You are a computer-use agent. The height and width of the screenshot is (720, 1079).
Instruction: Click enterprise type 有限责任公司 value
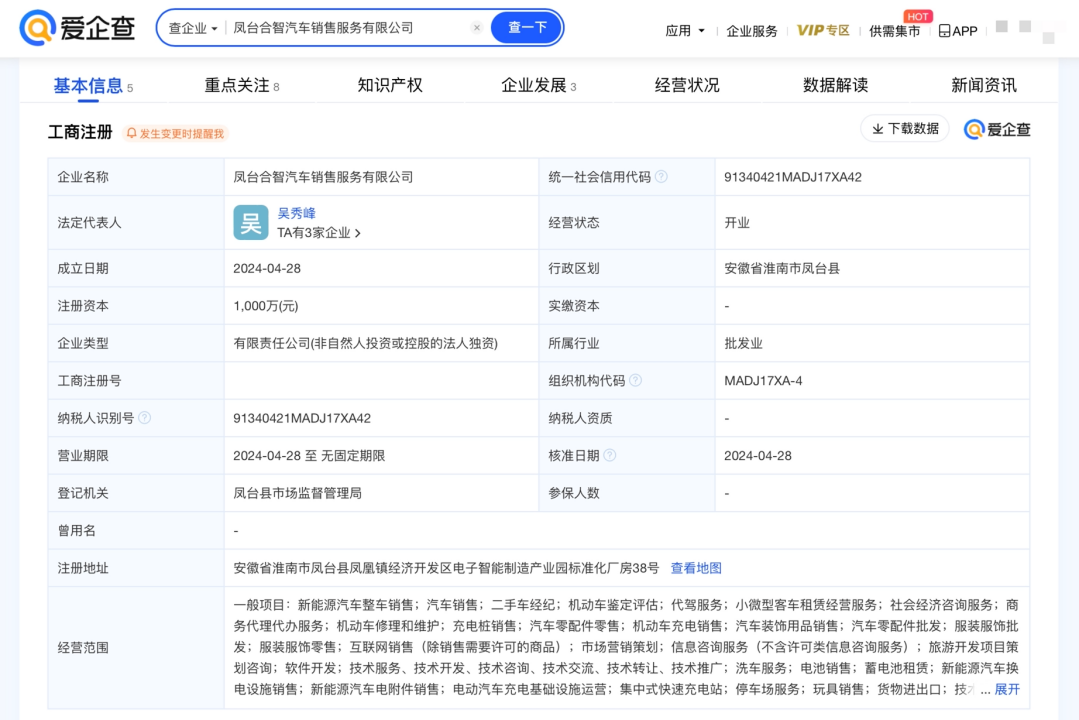[365, 343]
